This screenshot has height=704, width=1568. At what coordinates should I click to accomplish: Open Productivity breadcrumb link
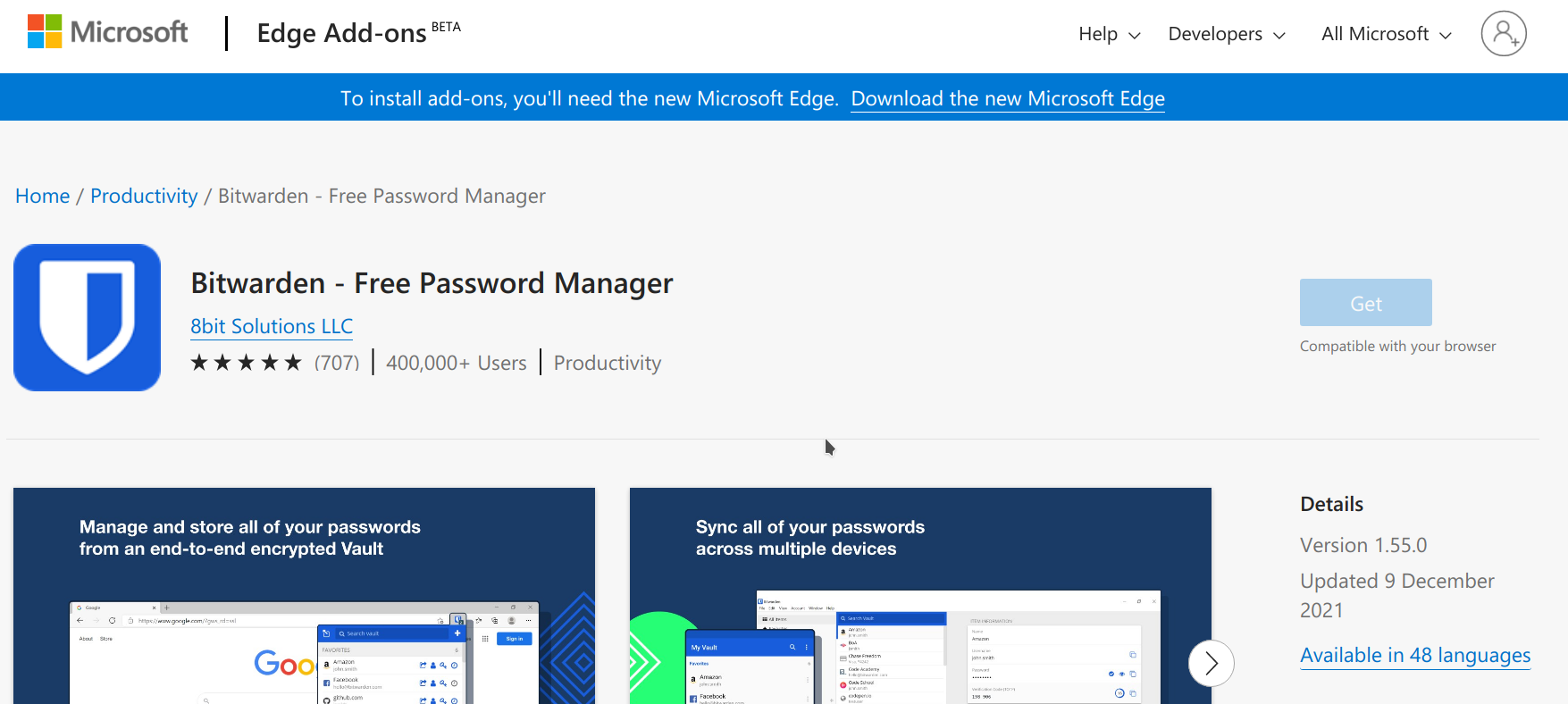point(144,196)
